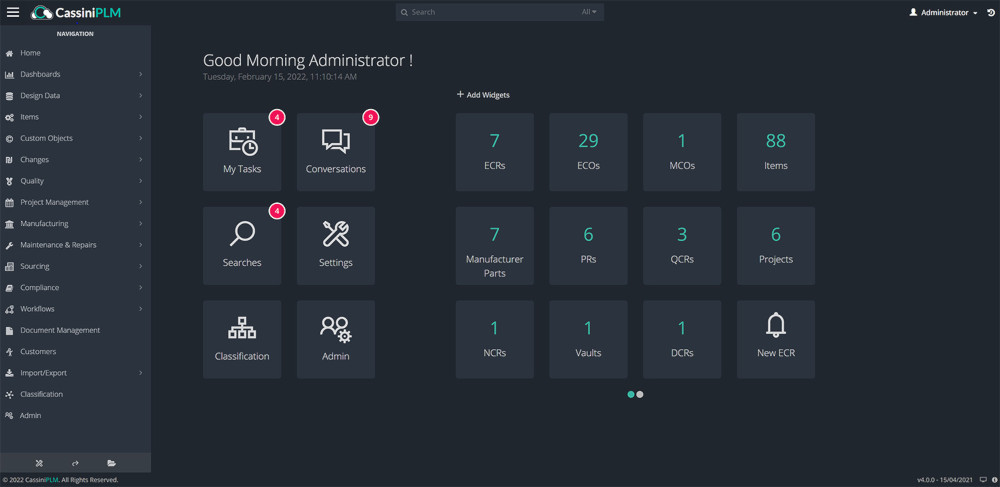
Task: Click the share arrow icon at sidebar bottom
Action: pyautogui.click(x=75, y=463)
